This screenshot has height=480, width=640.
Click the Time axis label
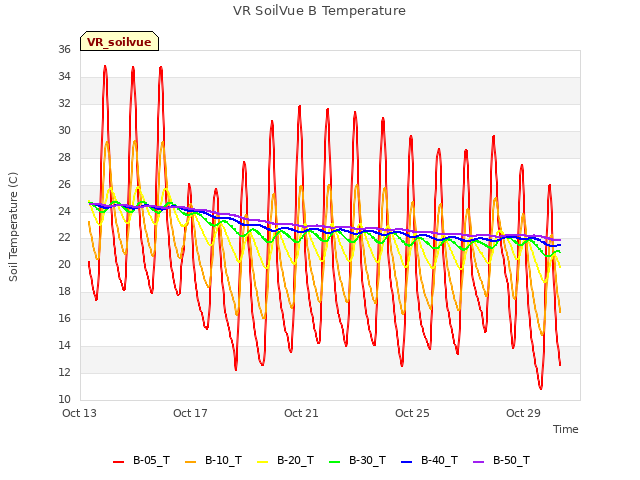[565, 429]
